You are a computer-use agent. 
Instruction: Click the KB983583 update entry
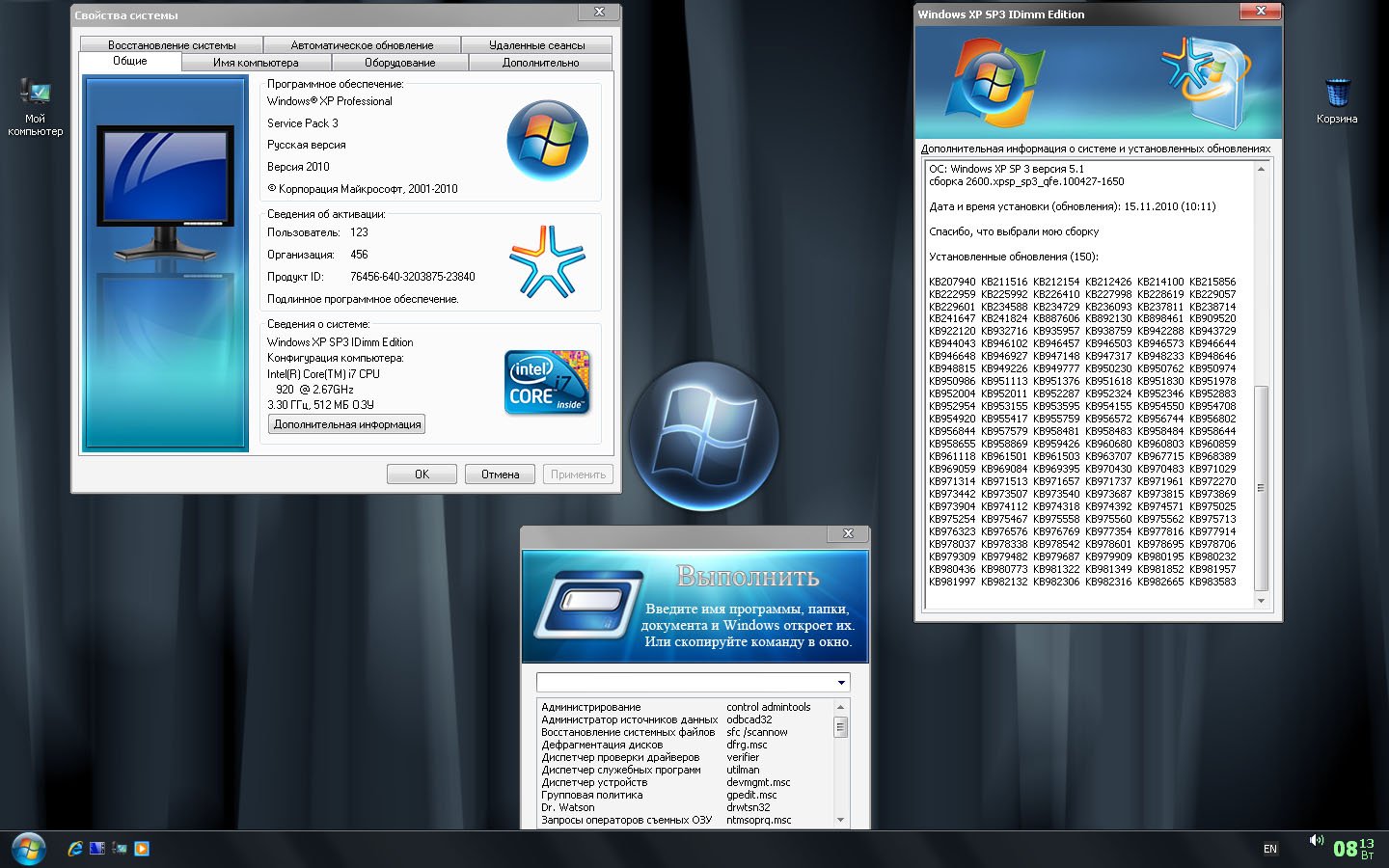coord(1212,582)
